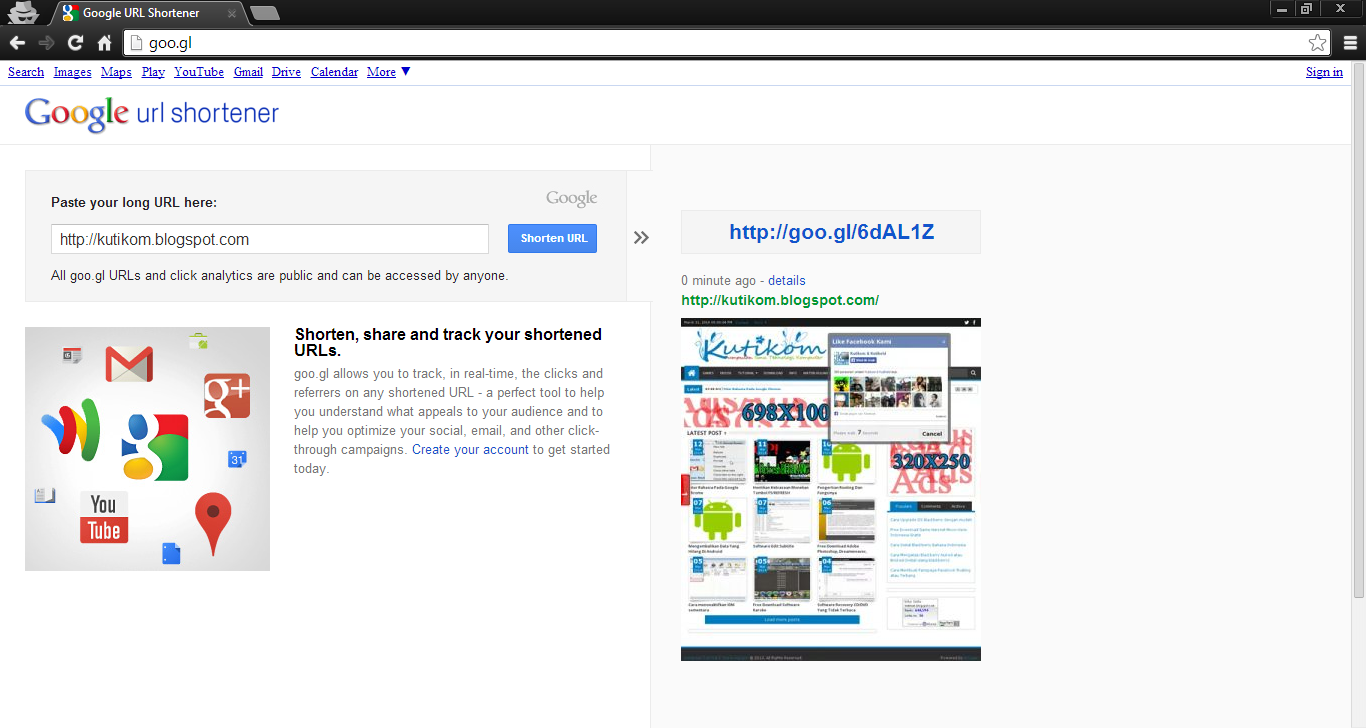This screenshot has height=728, width=1366.
Task: Click 'Paste your long URL here:' label
Action: click(134, 202)
